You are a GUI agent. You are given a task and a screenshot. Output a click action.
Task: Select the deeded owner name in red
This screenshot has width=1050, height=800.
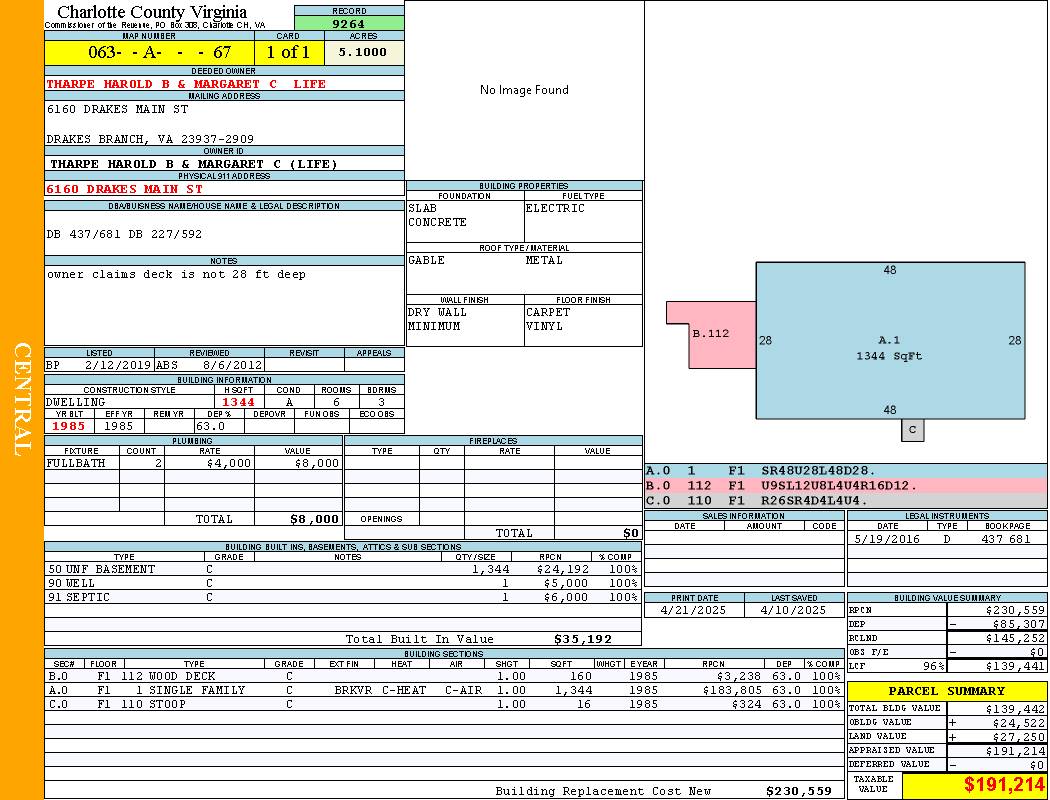(x=186, y=84)
